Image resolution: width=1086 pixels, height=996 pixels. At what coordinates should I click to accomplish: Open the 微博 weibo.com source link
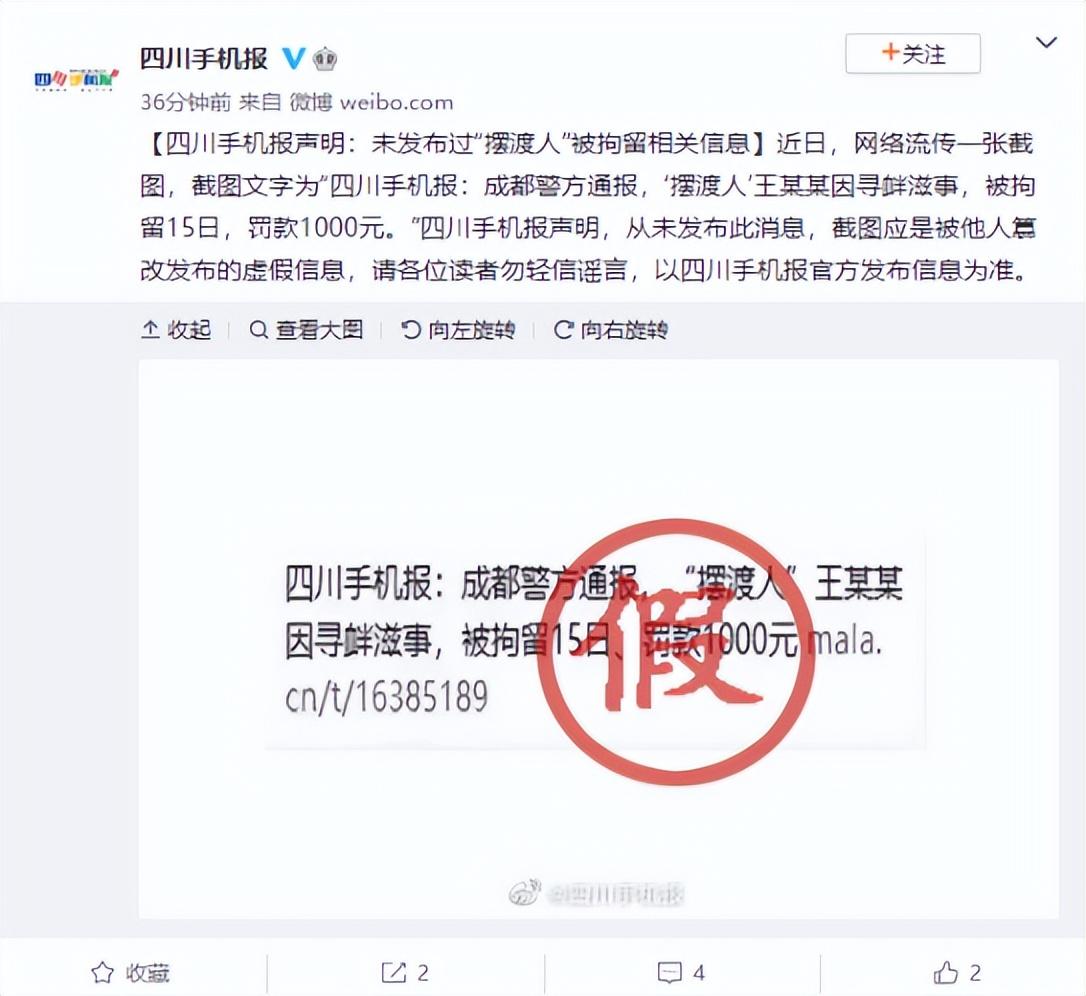click(x=371, y=103)
